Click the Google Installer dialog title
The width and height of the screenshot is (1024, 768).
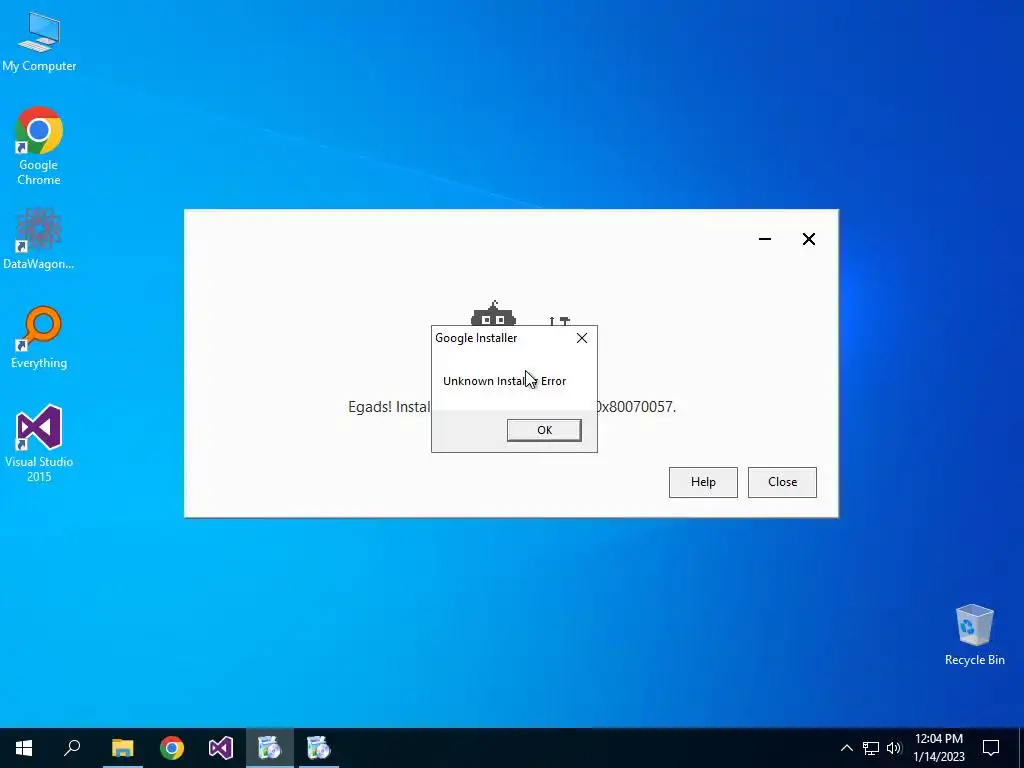coord(476,338)
